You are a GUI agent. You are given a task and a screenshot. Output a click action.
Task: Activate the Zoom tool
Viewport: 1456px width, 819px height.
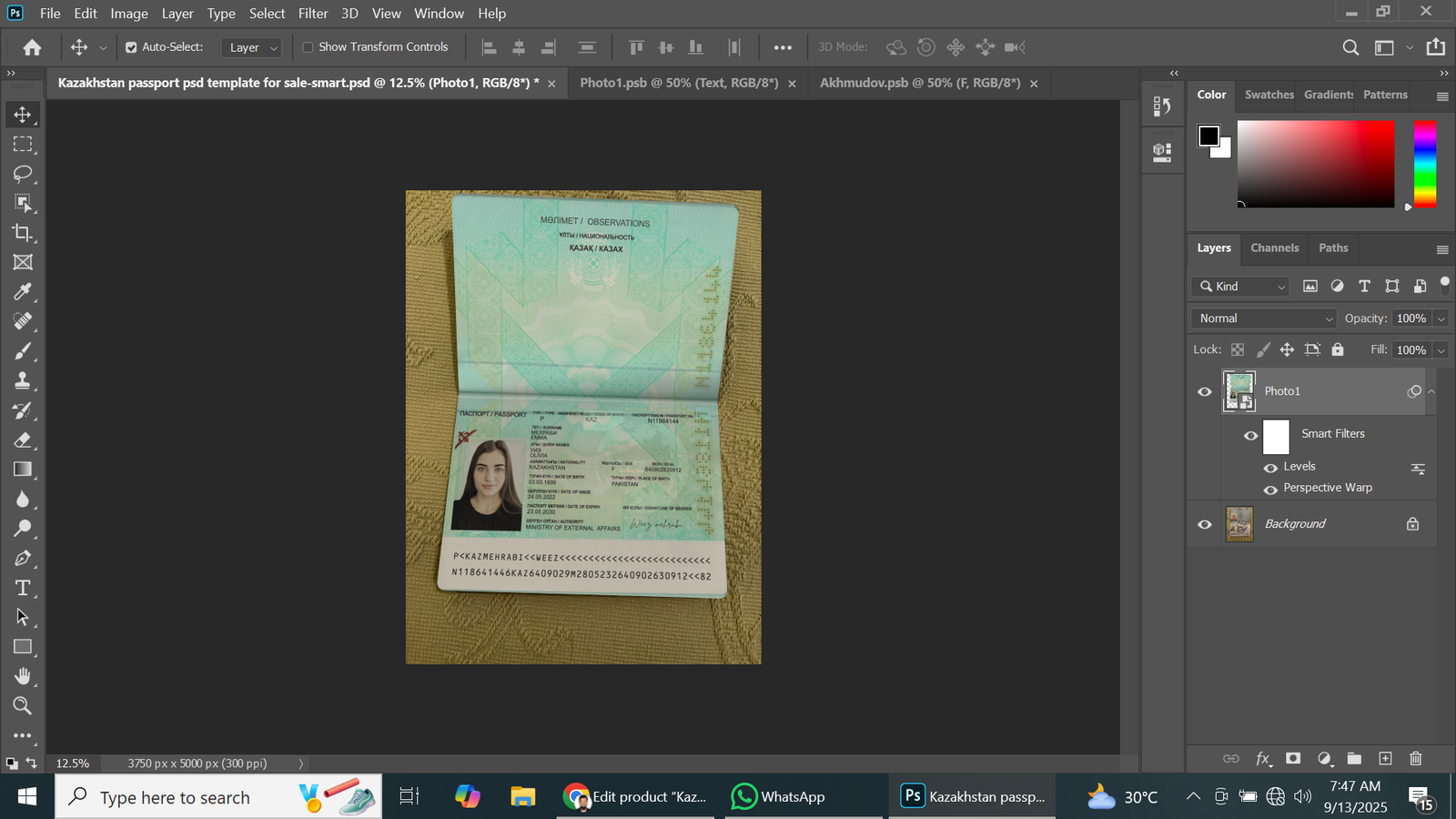coord(23,706)
